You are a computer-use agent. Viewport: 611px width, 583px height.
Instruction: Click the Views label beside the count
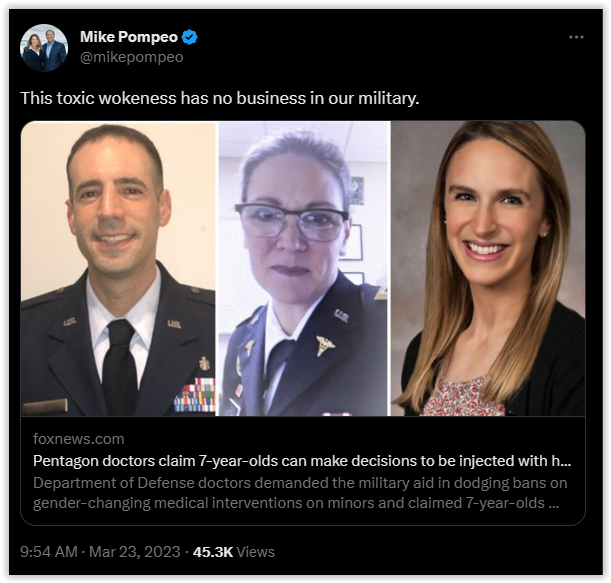click(x=256, y=552)
